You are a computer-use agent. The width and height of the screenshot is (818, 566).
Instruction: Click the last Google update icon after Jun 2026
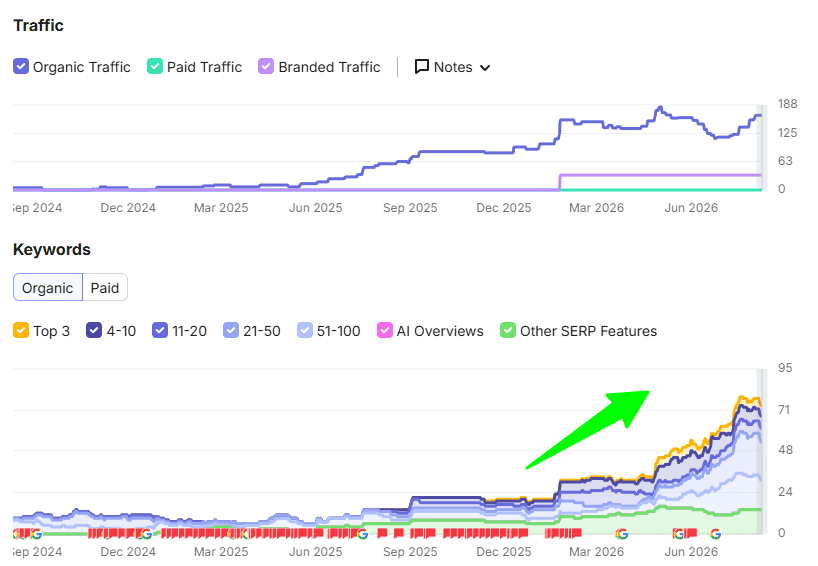(x=716, y=534)
